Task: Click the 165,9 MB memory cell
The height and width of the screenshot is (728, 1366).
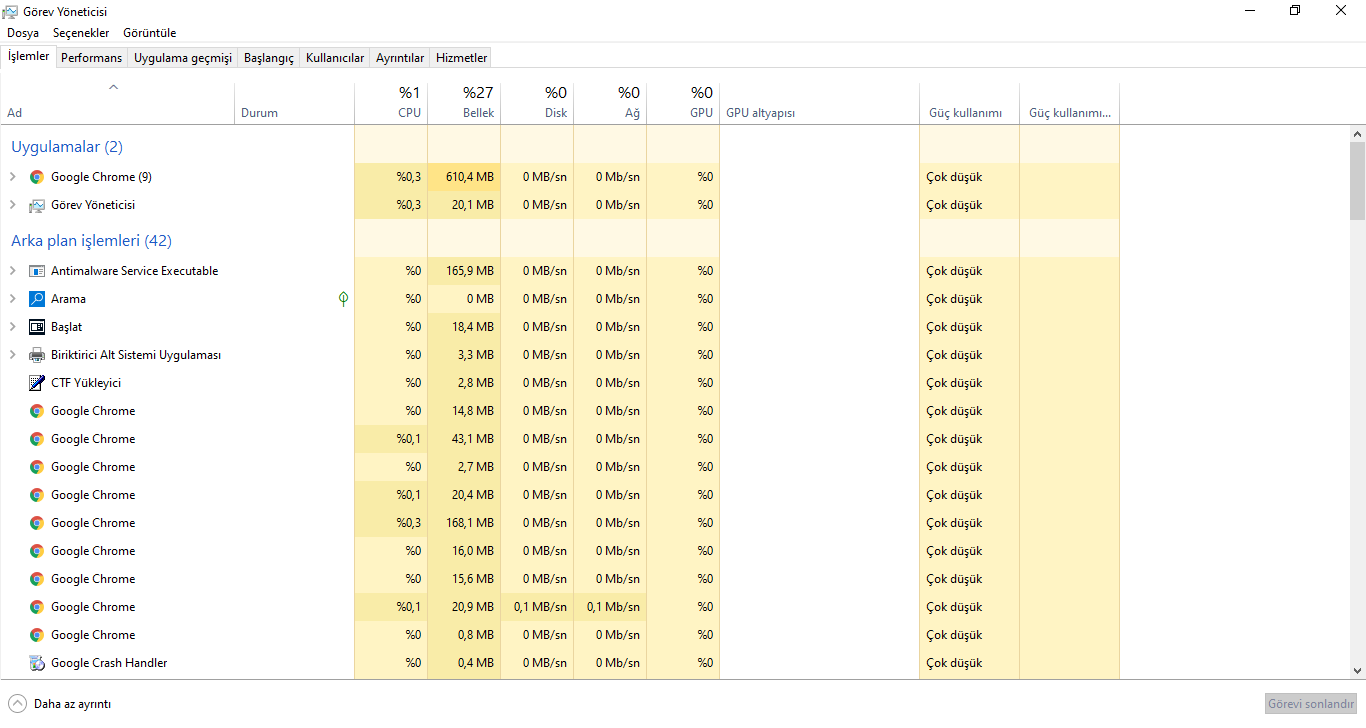Action: click(x=464, y=271)
